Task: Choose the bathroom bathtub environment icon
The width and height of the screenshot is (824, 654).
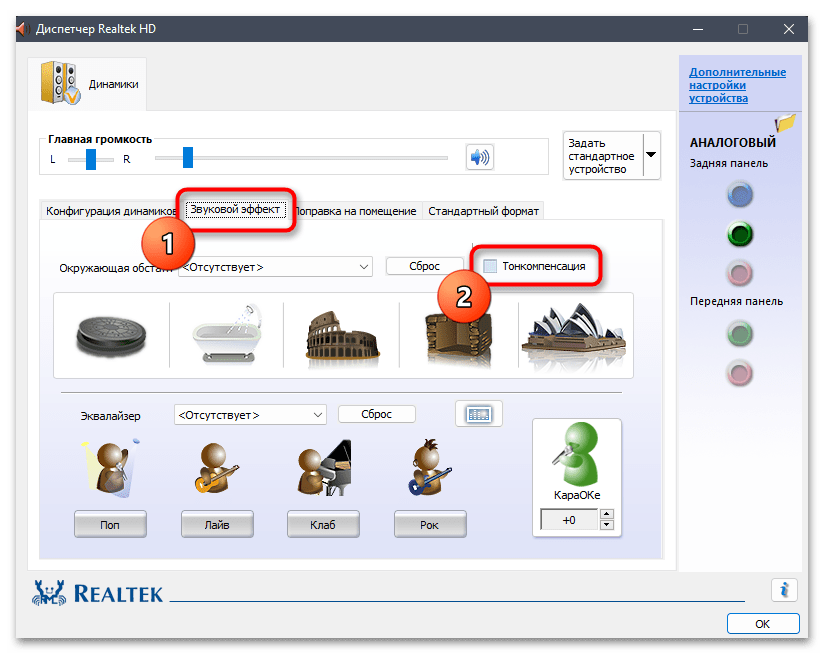Action: click(x=228, y=334)
